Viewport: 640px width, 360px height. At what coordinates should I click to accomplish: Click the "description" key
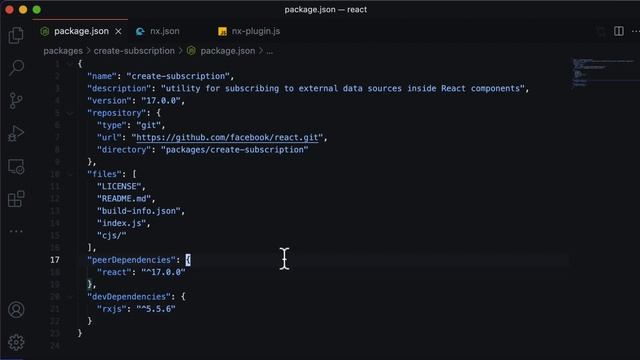point(119,89)
